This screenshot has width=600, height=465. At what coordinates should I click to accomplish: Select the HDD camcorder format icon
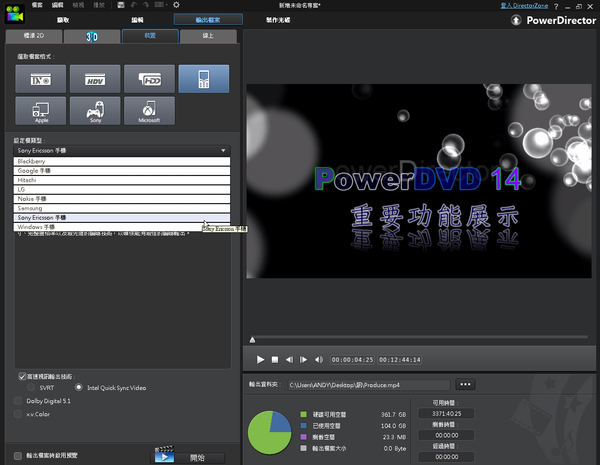[150, 79]
